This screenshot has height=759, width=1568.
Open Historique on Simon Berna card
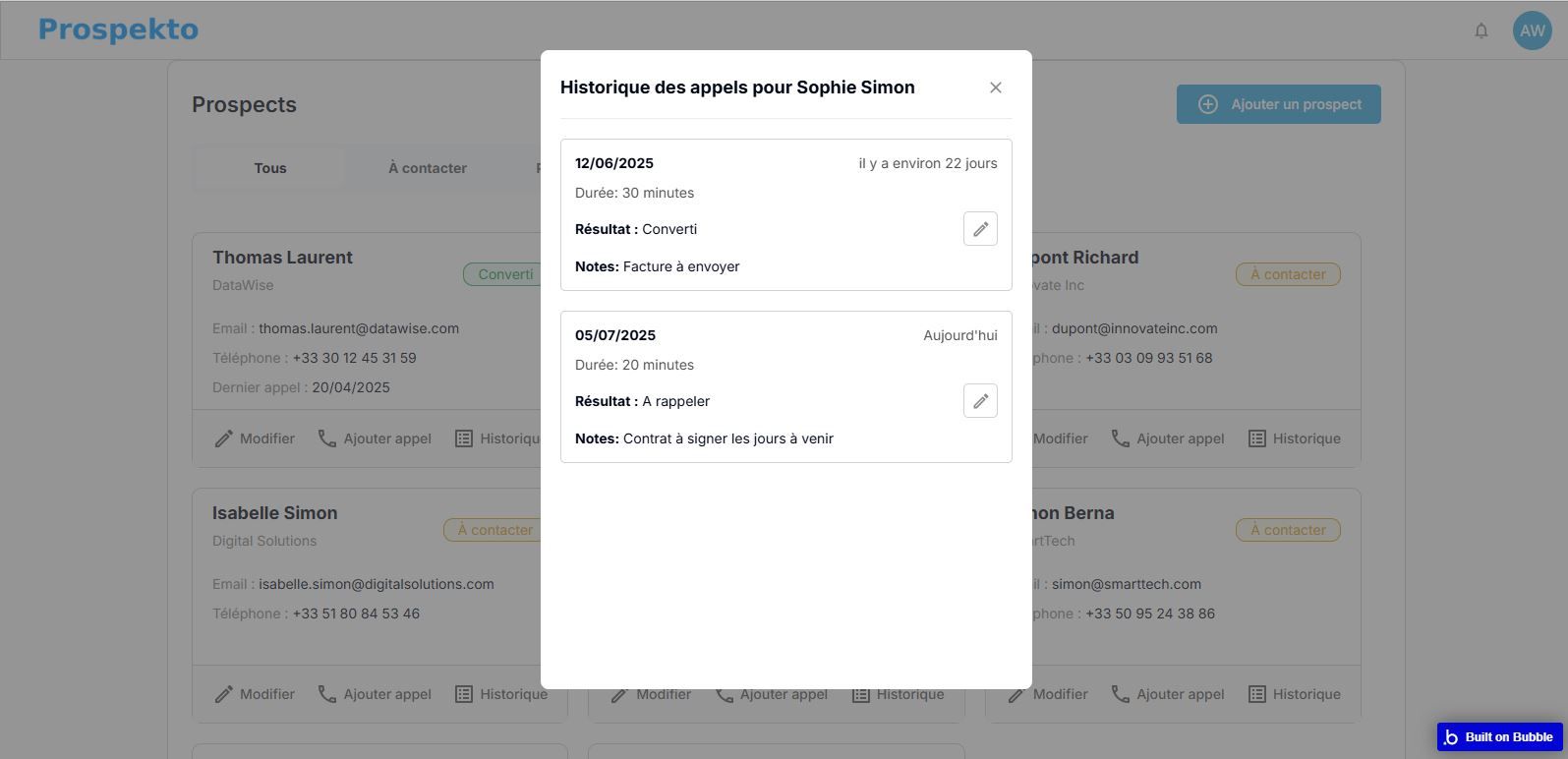[x=1294, y=694]
